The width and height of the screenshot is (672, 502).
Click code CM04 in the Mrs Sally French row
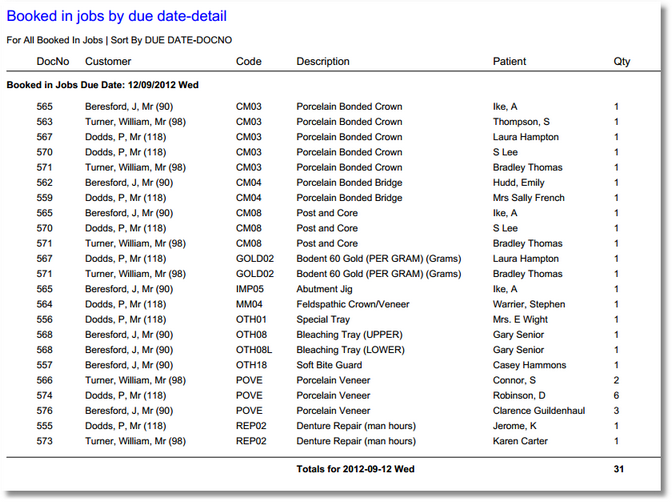click(x=249, y=198)
